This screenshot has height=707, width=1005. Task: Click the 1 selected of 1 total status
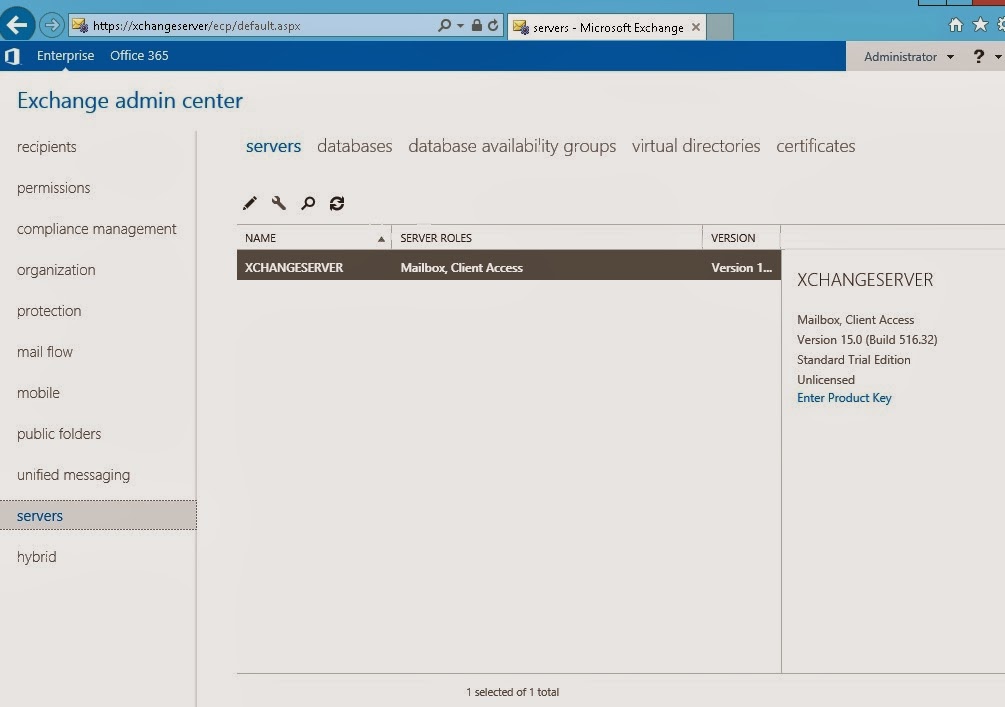[512, 692]
